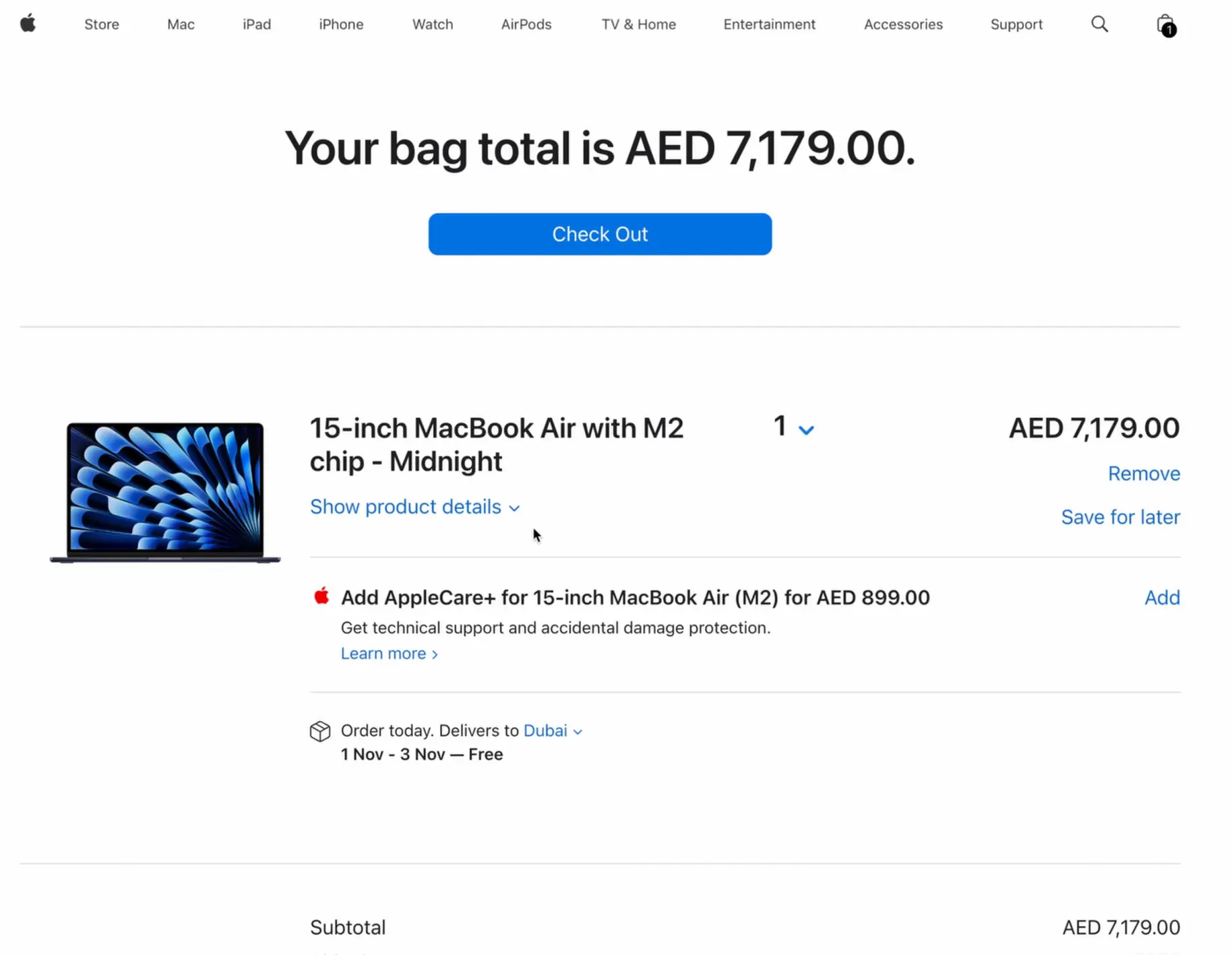Remove the MacBook Air from bag
The width and height of the screenshot is (1232, 955).
click(1143, 473)
